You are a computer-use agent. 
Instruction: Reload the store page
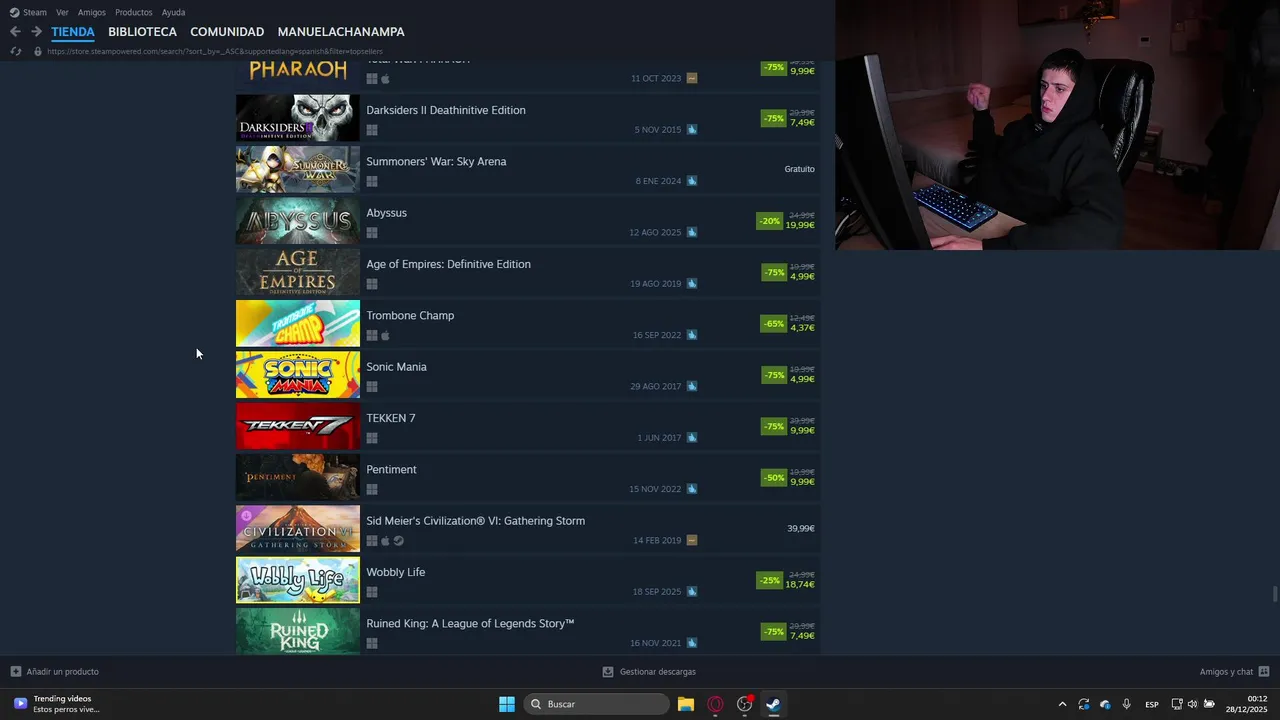coord(15,51)
